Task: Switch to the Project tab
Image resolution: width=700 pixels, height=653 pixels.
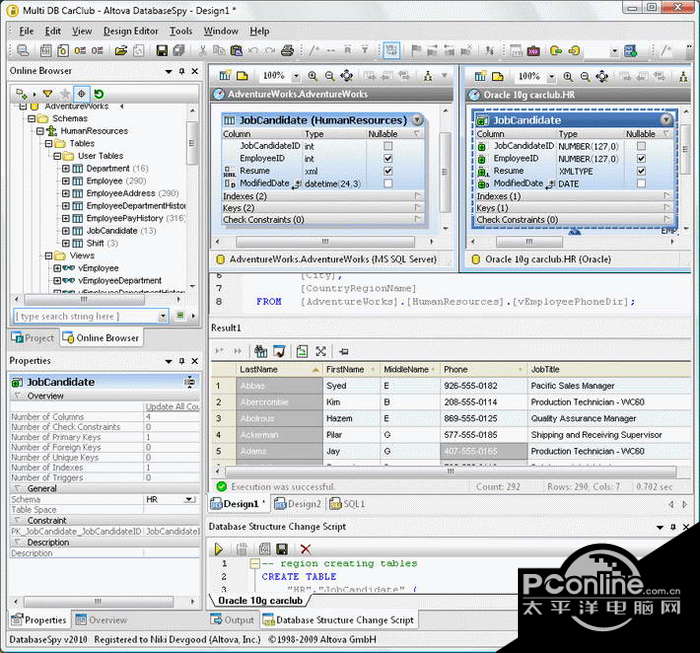Action: coord(33,338)
